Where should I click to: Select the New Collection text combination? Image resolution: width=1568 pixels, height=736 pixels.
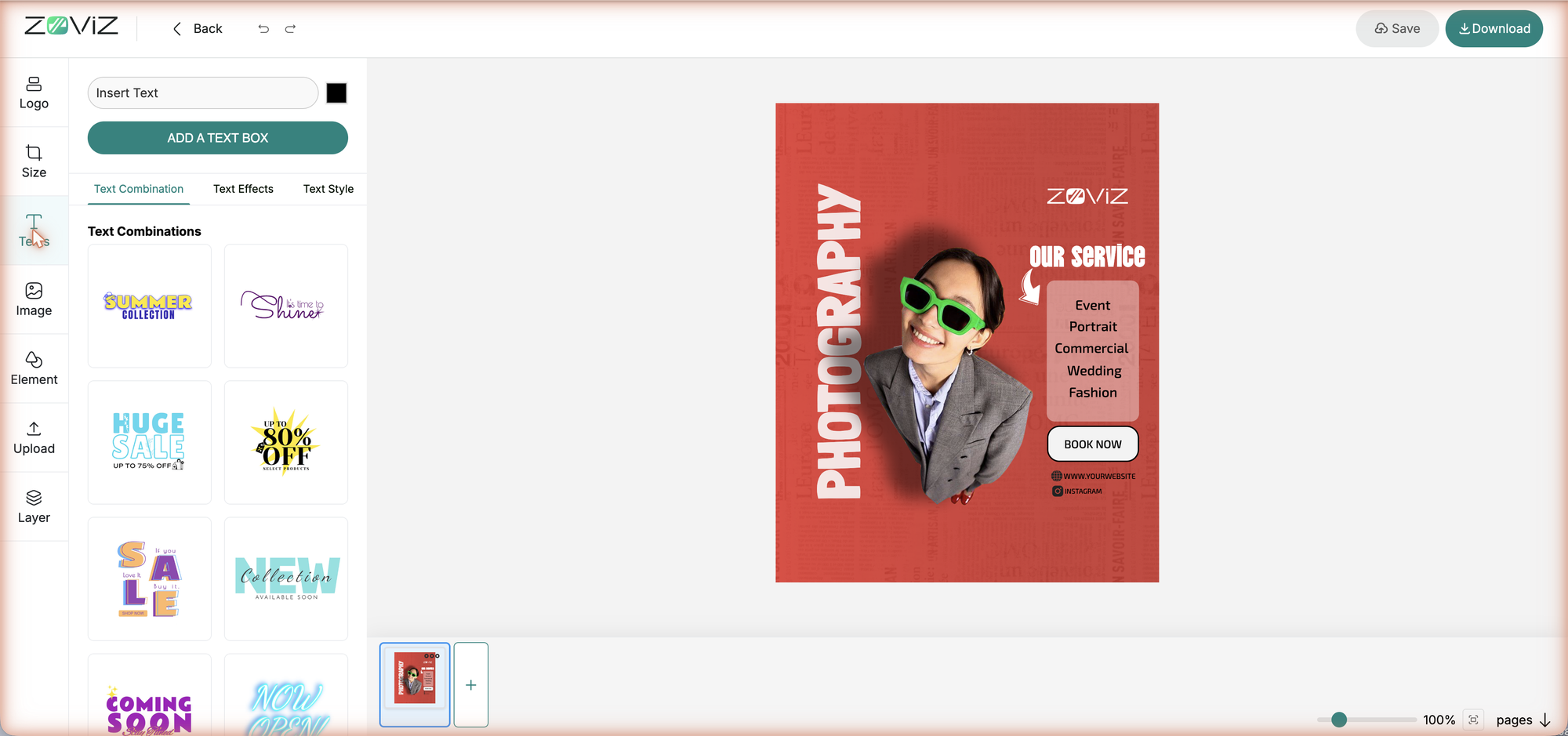pyautogui.click(x=286, y=578)
